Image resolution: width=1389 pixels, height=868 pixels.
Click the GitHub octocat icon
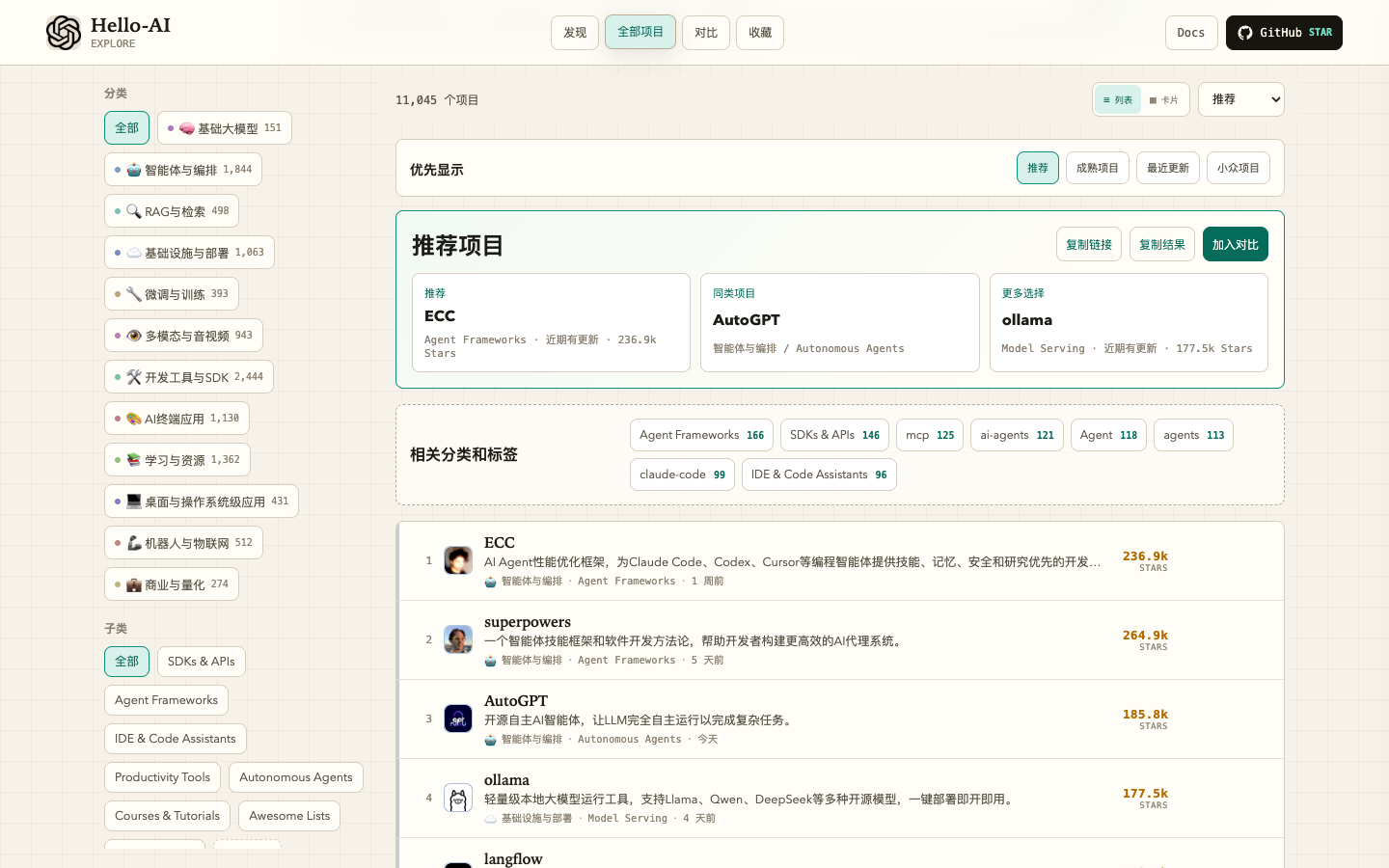click(1245, 33)
